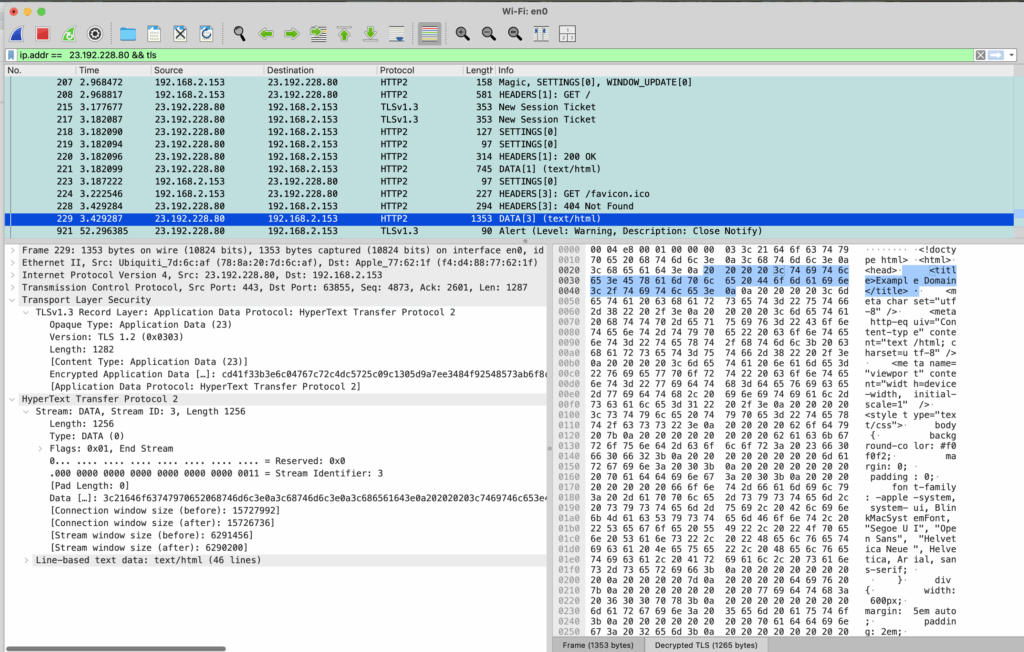Select packet 921 Close Notify alert
Screen dimensions: 1024x652
pos(509,231)
